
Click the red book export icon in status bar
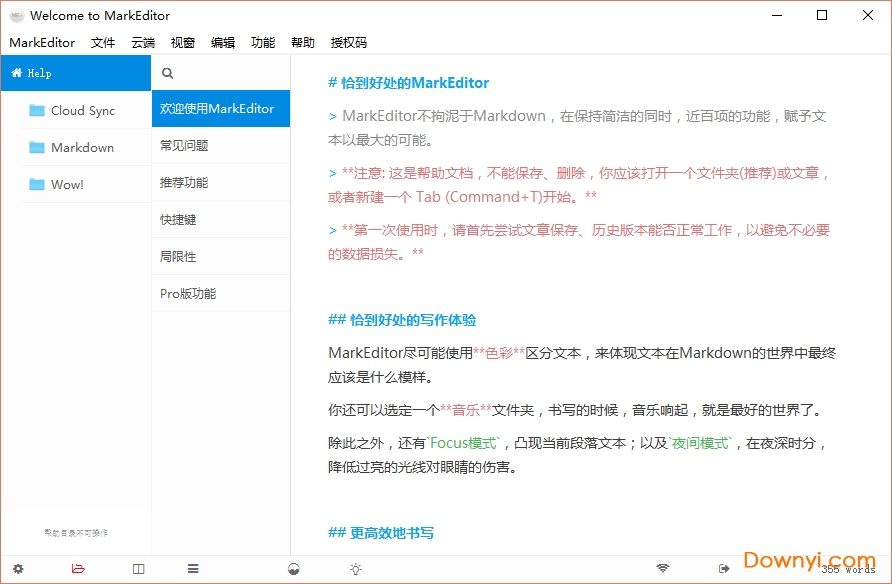[x=78, y=567]
